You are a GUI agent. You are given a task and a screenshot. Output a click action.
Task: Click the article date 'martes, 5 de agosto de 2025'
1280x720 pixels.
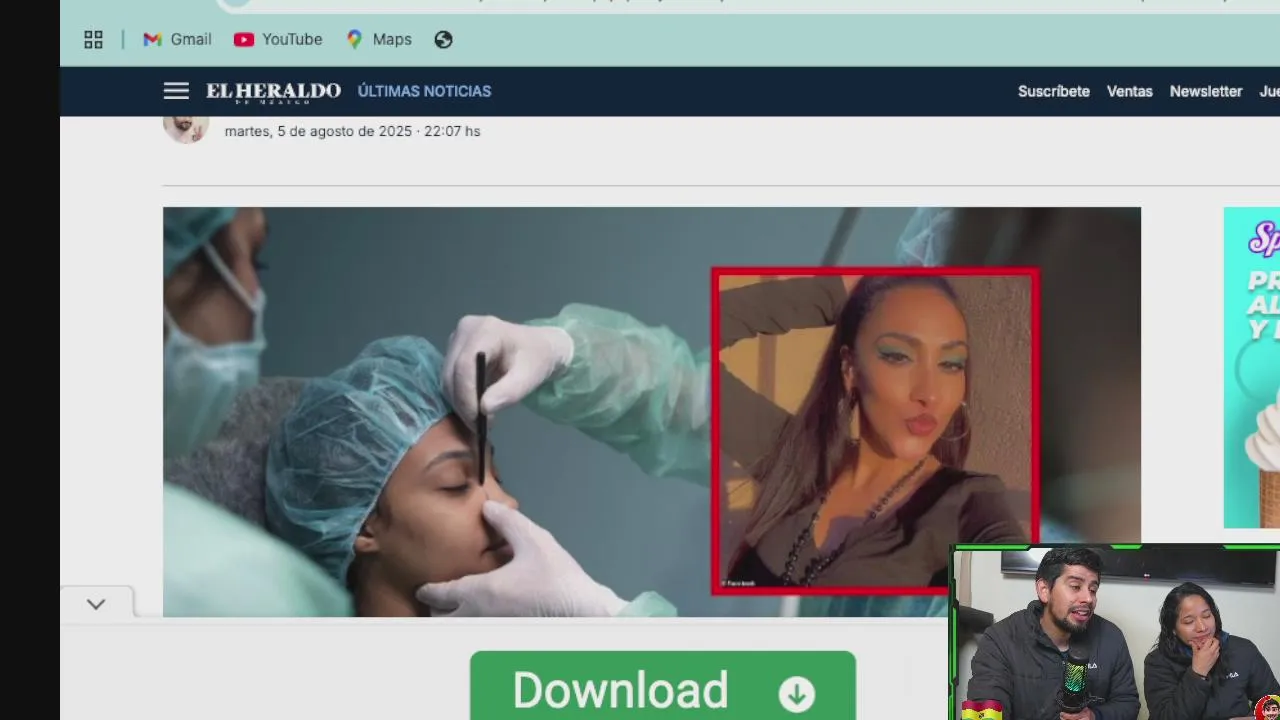tap(318, 131)
